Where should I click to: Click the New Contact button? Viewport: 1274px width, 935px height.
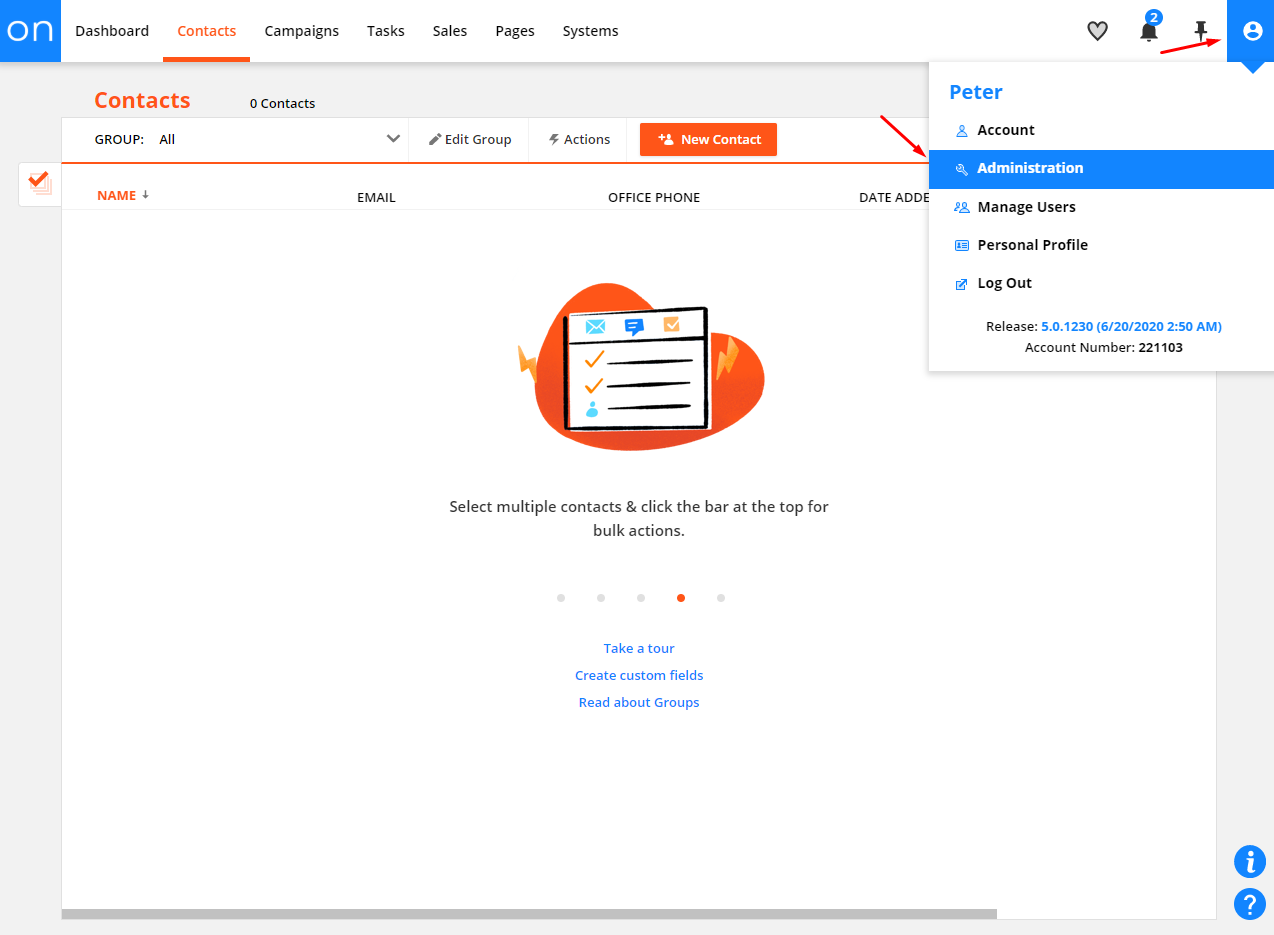[708, 140]
